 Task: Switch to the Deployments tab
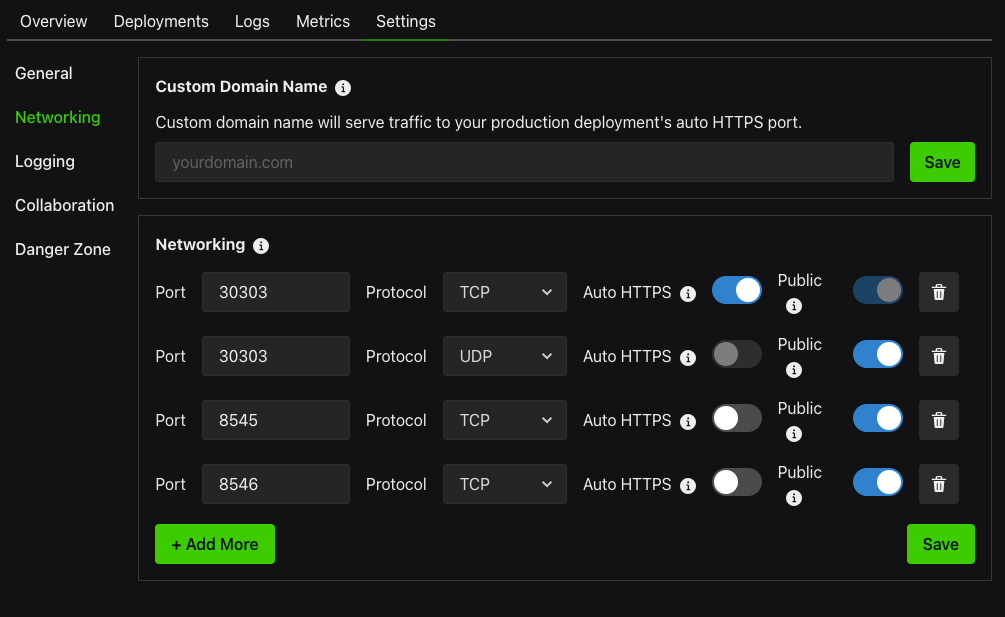click(161, 21)
